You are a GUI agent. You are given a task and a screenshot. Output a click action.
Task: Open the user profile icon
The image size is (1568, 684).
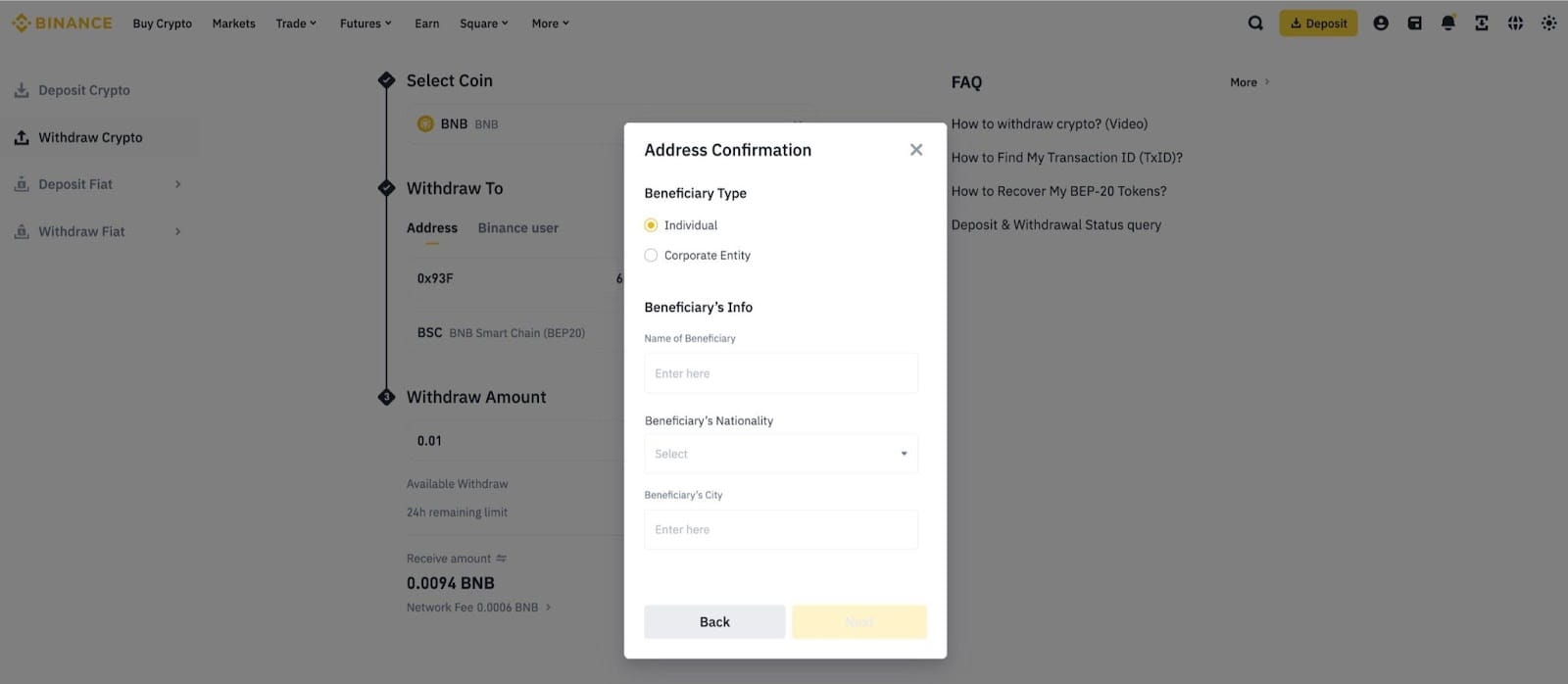[1381, 23]
